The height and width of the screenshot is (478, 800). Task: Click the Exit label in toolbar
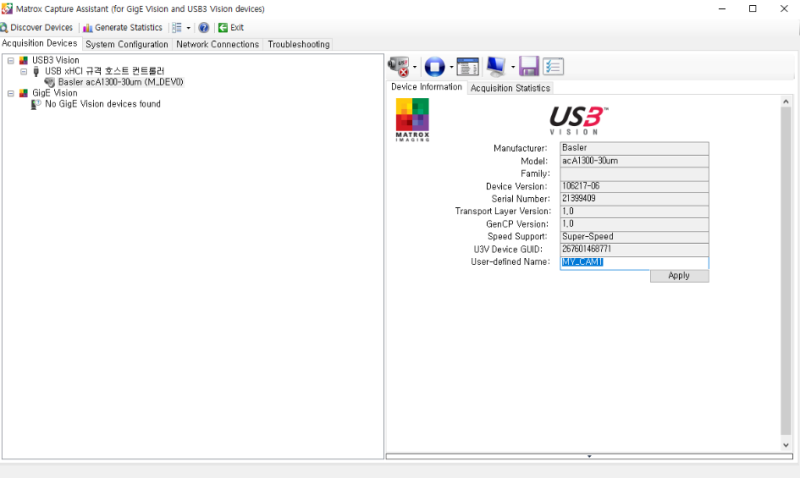click(237, 28)
